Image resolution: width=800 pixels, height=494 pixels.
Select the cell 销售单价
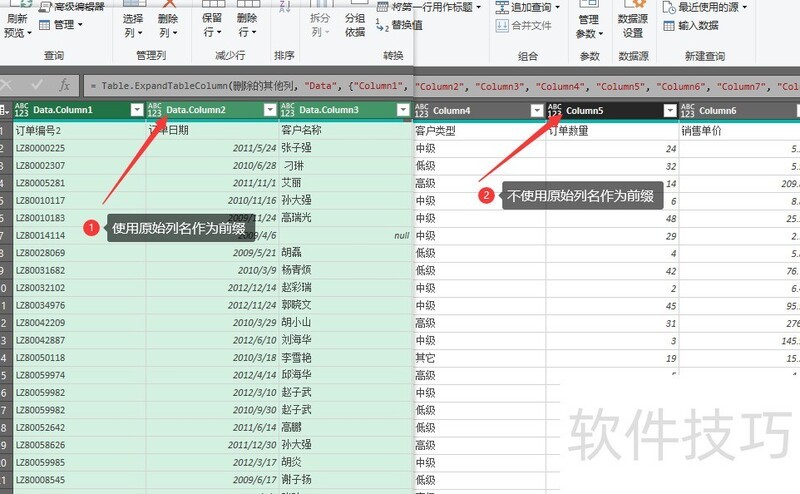[x=740, y=131]
